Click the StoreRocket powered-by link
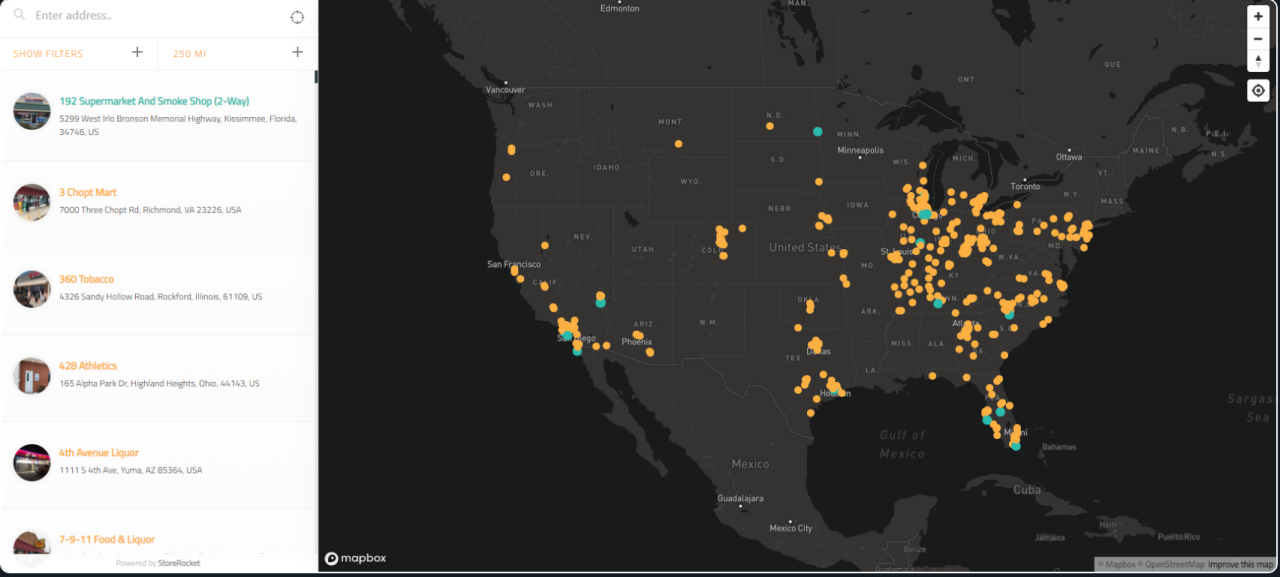The image size is (1280, 577). coord(178,564)
